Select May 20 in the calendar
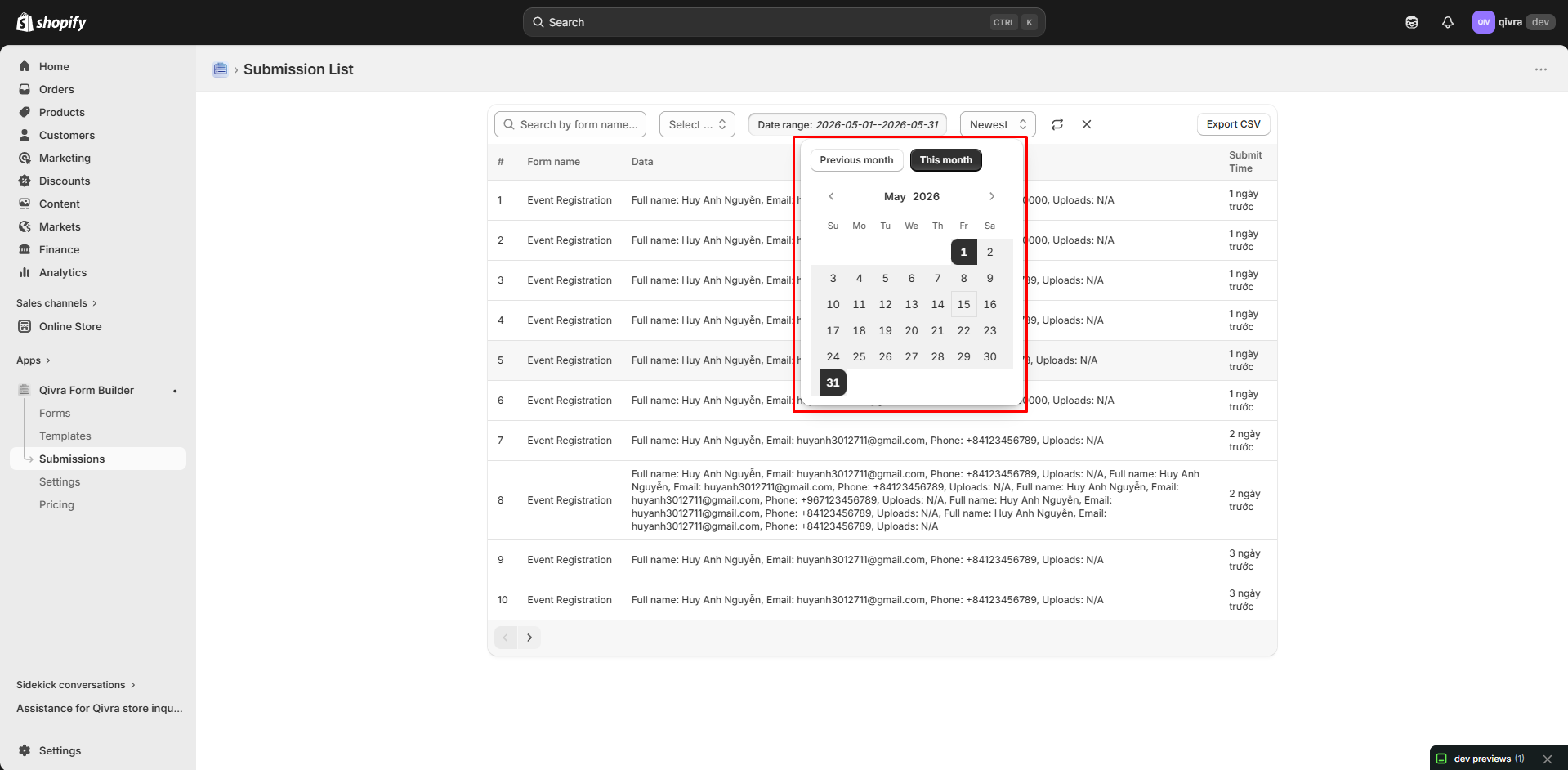 (x=911, y=330)
